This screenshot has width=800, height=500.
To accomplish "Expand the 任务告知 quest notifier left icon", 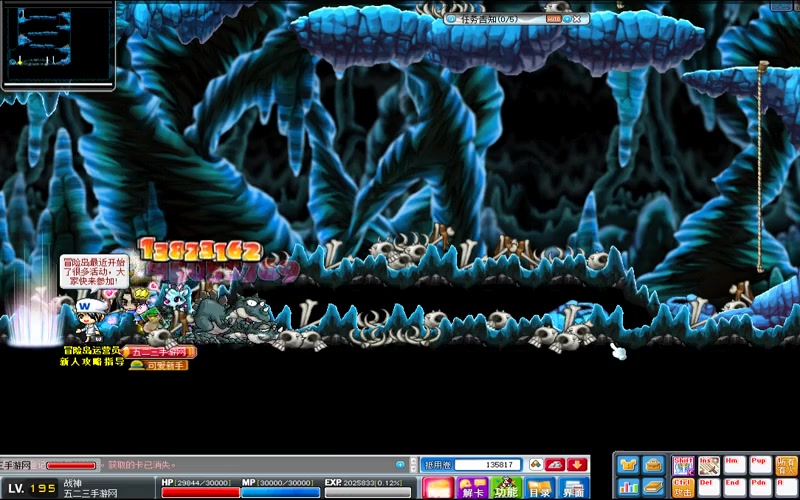I will [x=451, y=19].
